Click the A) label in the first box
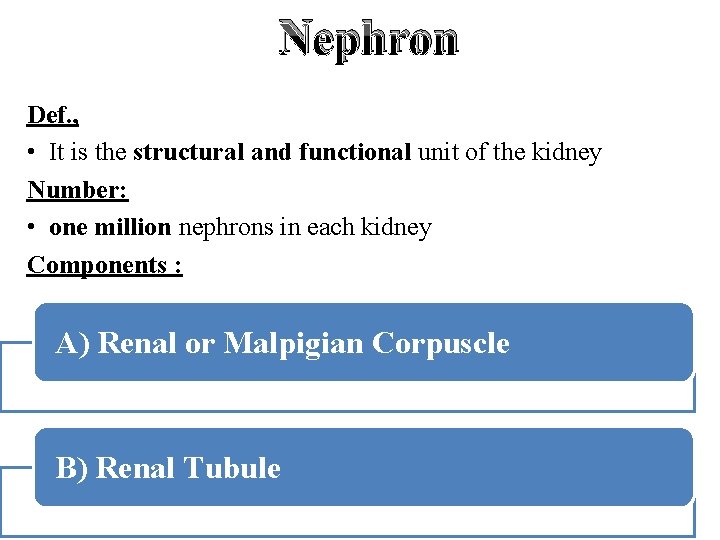Viewport: 720px width, 540px height. click(x=73, y=343)
